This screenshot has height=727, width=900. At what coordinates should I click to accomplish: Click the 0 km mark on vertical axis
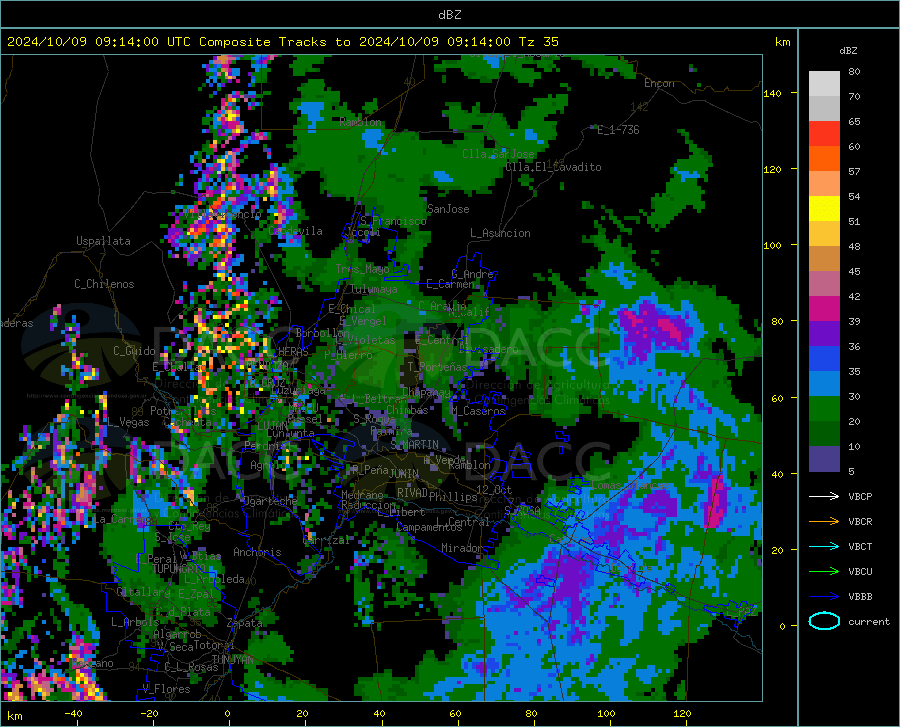point(782,626)
